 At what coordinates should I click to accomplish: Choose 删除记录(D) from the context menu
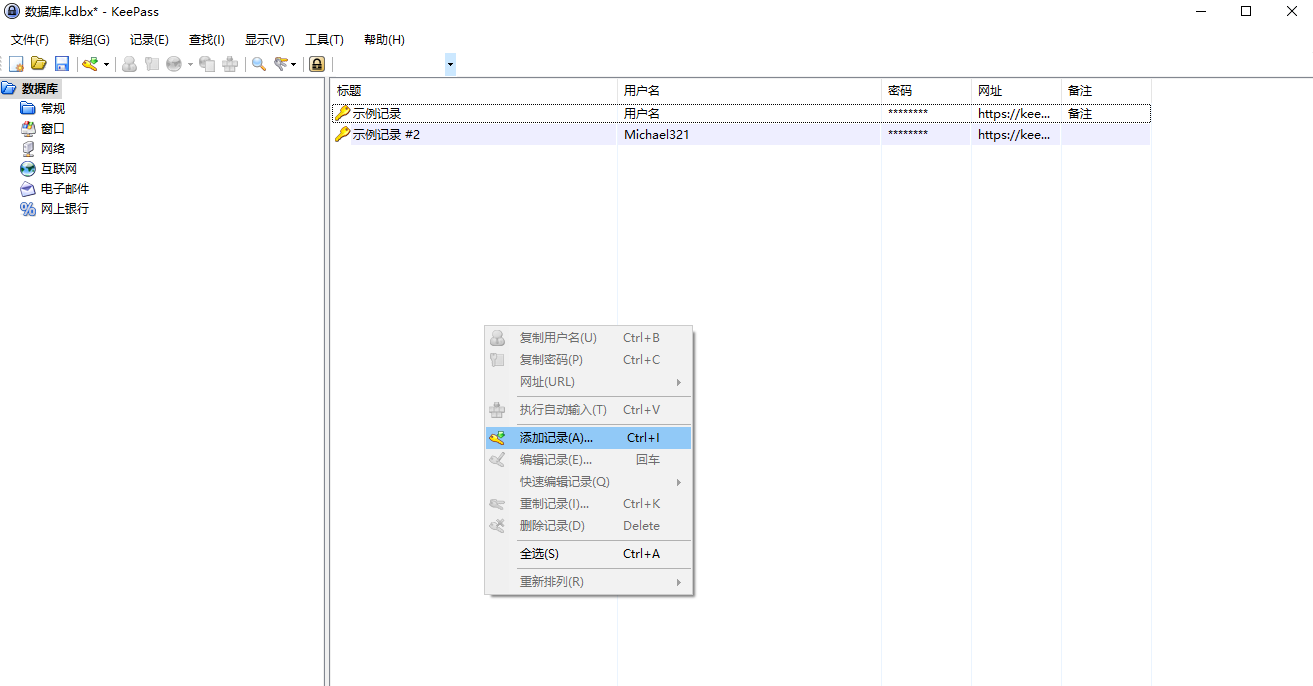tap(589, 526)
